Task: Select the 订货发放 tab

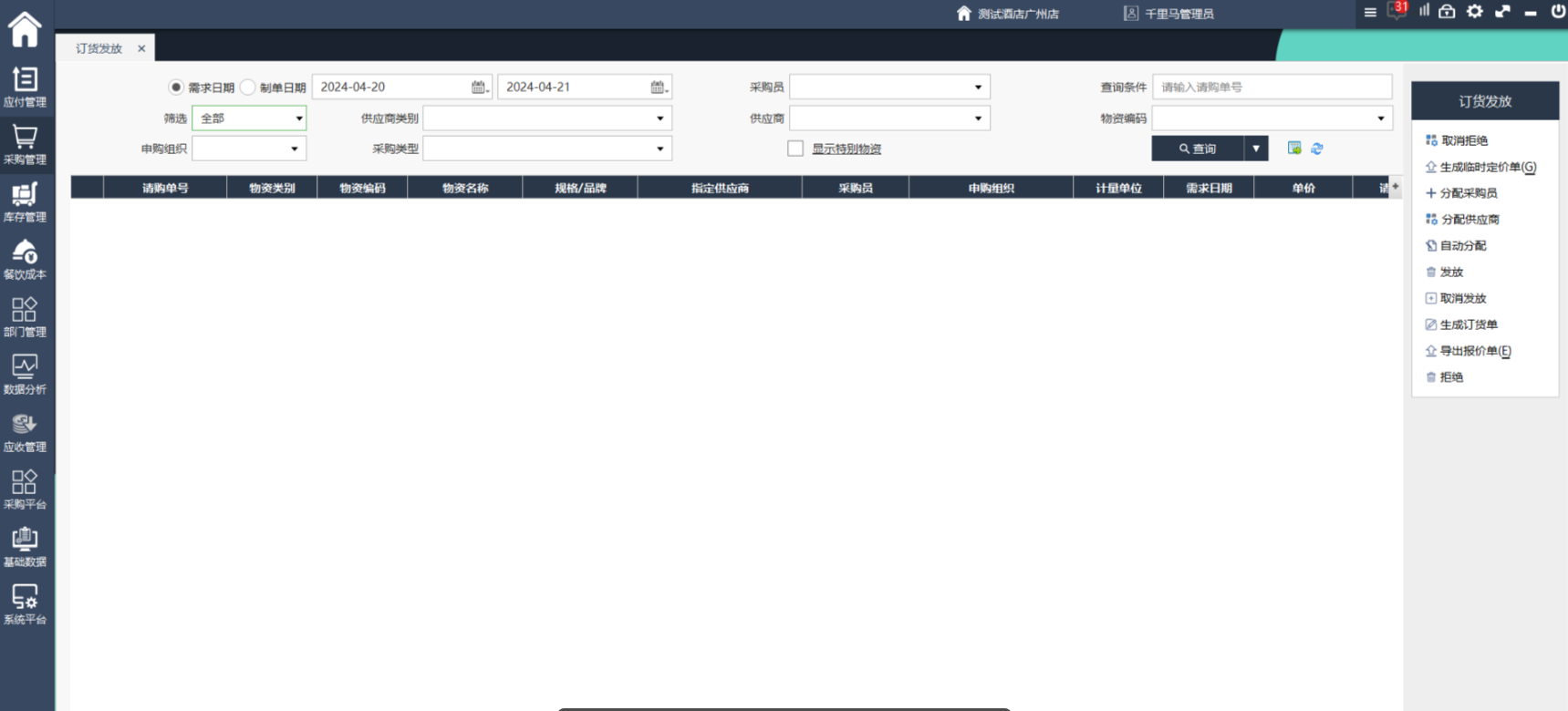Action: pyautogui.click(x=99, y=48)
